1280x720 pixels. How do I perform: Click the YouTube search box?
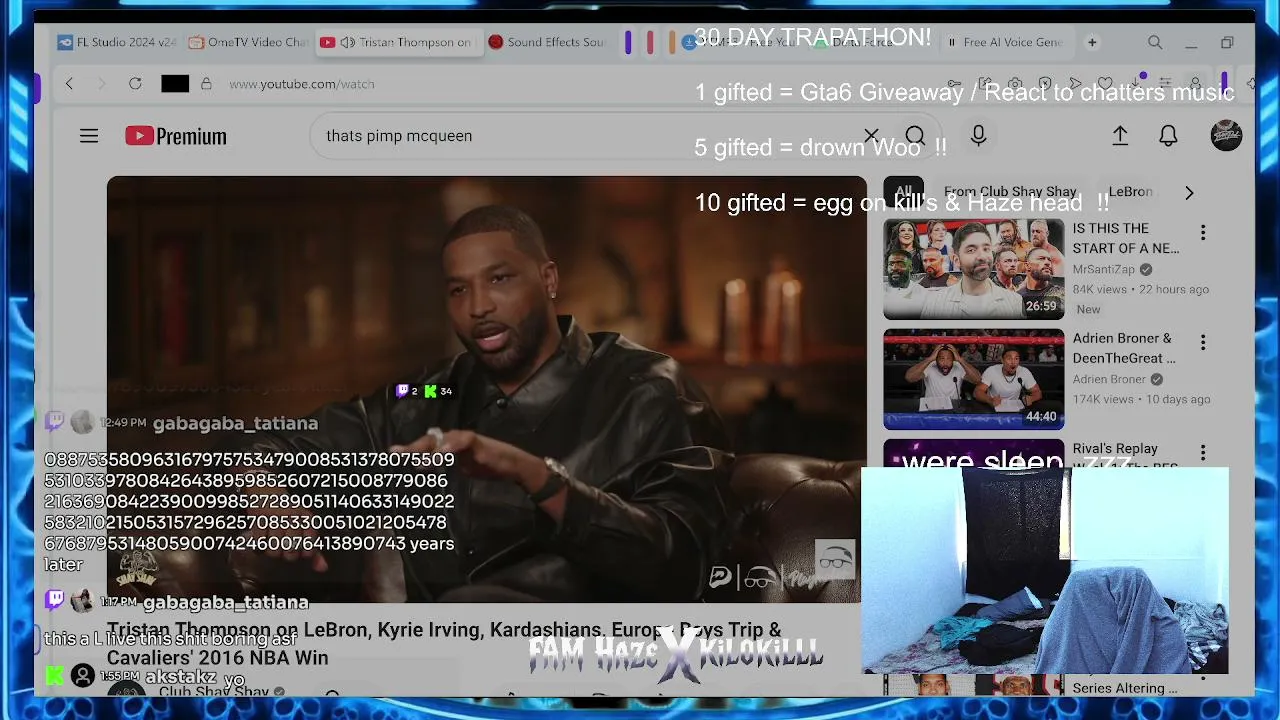(x=590, y=136)
